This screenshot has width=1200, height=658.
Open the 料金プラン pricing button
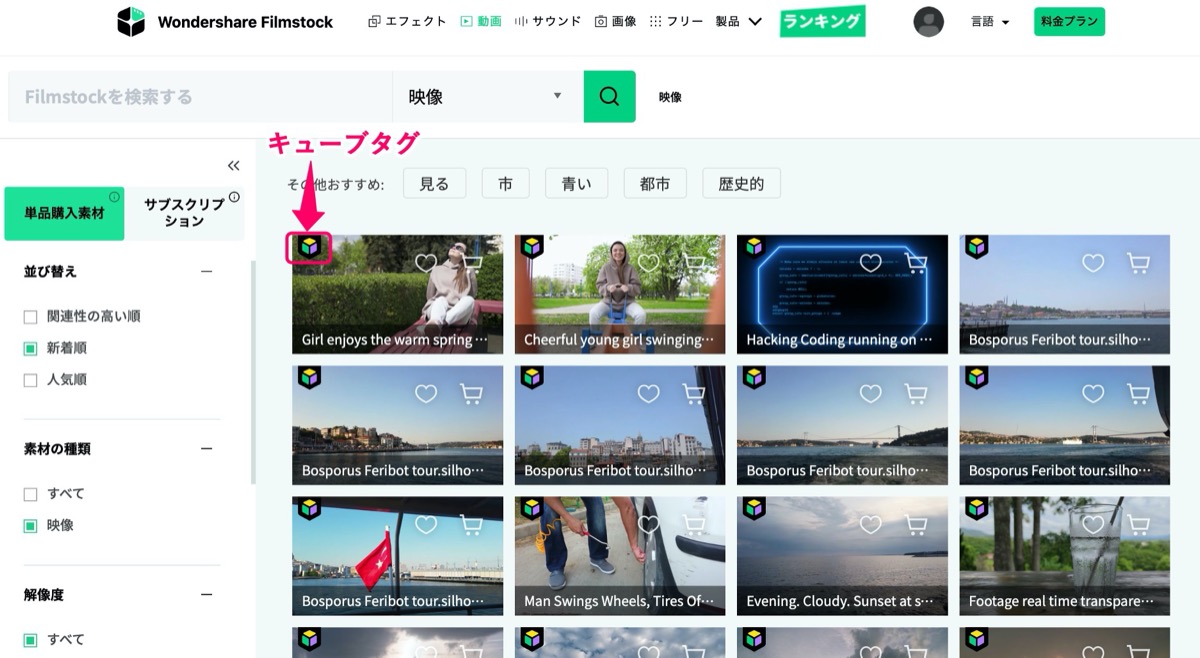click(1069, 21)
